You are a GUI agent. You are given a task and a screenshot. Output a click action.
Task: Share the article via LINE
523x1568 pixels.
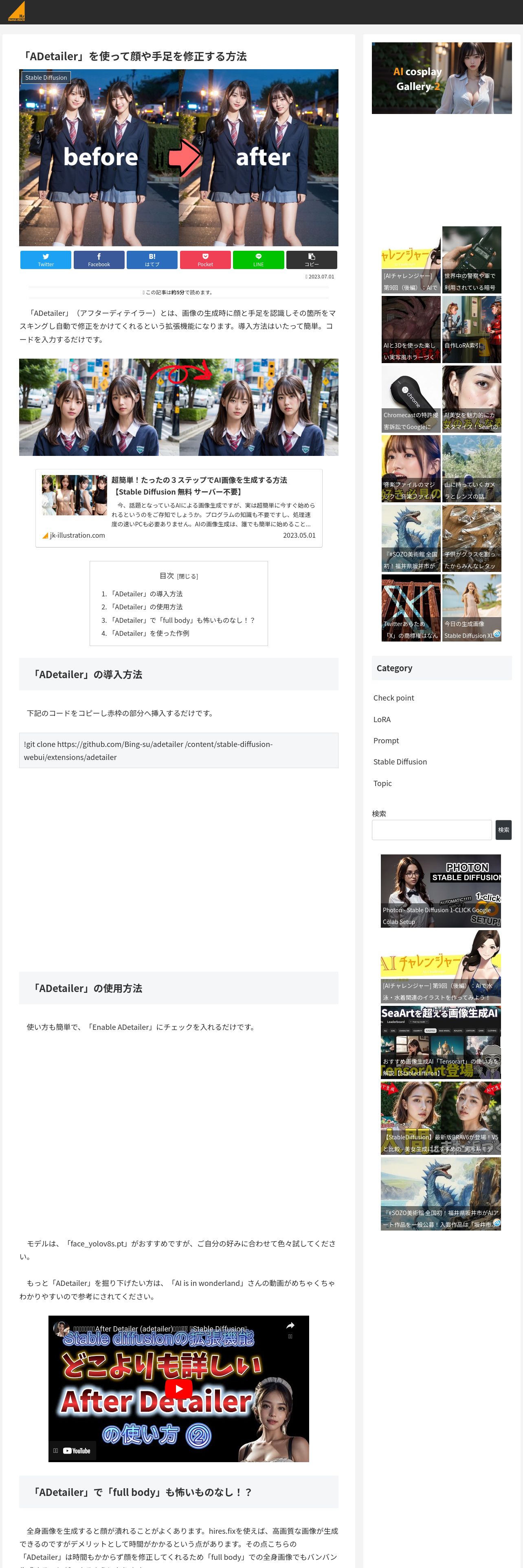click(258, 260)
